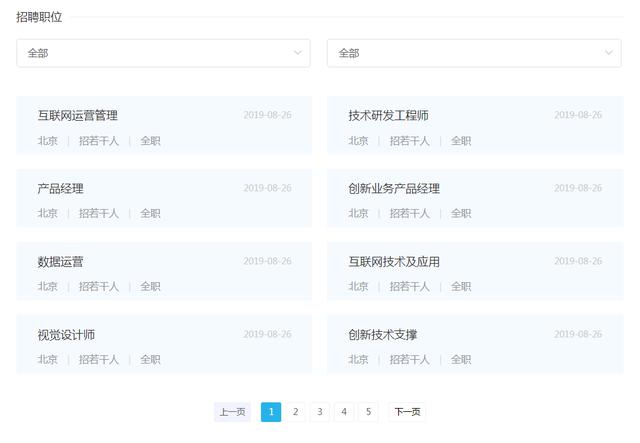Viewport: 640px width, 443px height.
Task: Click the 招聘职位 section heading
Action: [39, 17]
